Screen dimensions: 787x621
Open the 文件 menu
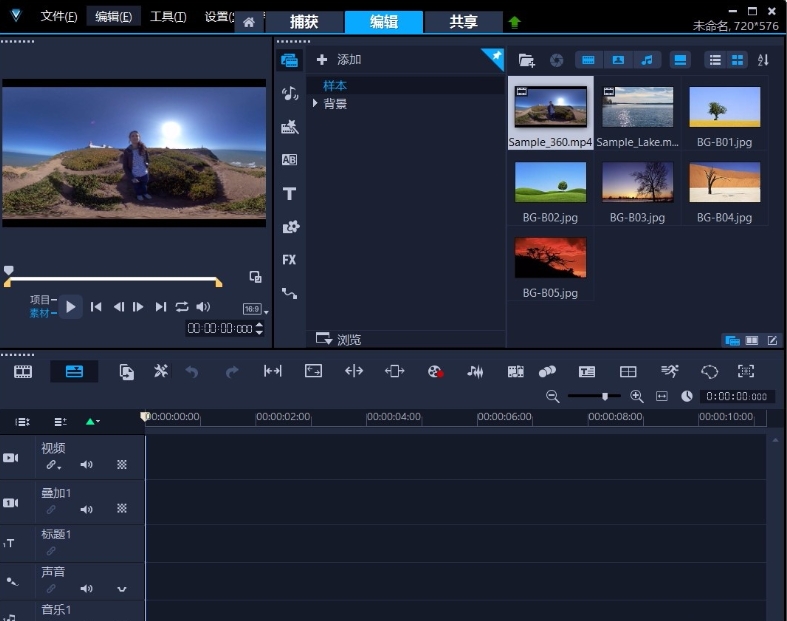tap(59, 17)
